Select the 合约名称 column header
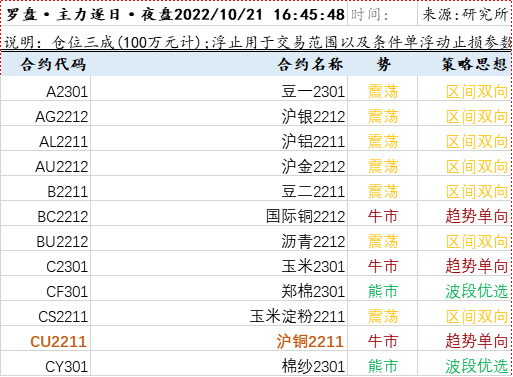 click(x=311, y=64)
